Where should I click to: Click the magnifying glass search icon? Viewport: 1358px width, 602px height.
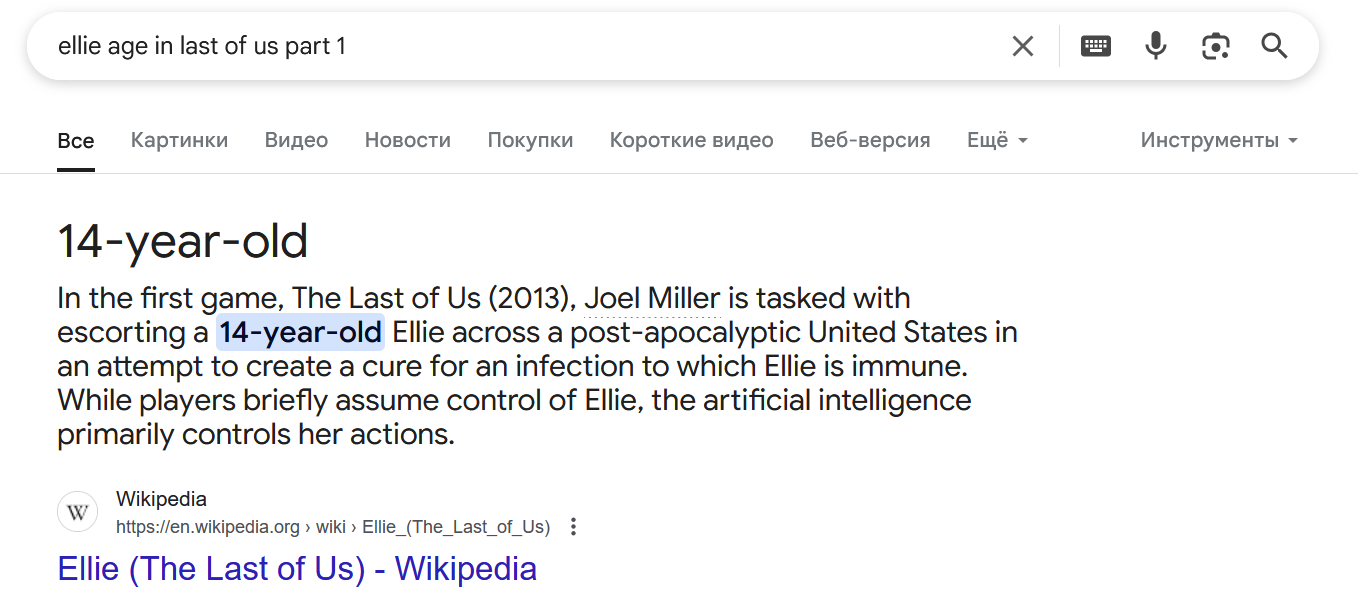[x=1274, y=46]
